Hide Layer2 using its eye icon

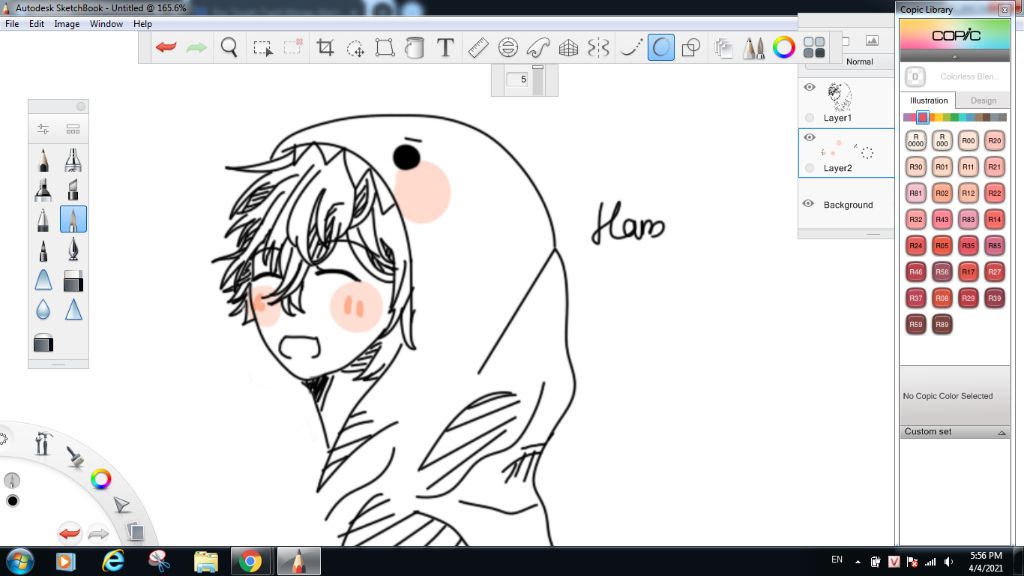tap(809, 137)
